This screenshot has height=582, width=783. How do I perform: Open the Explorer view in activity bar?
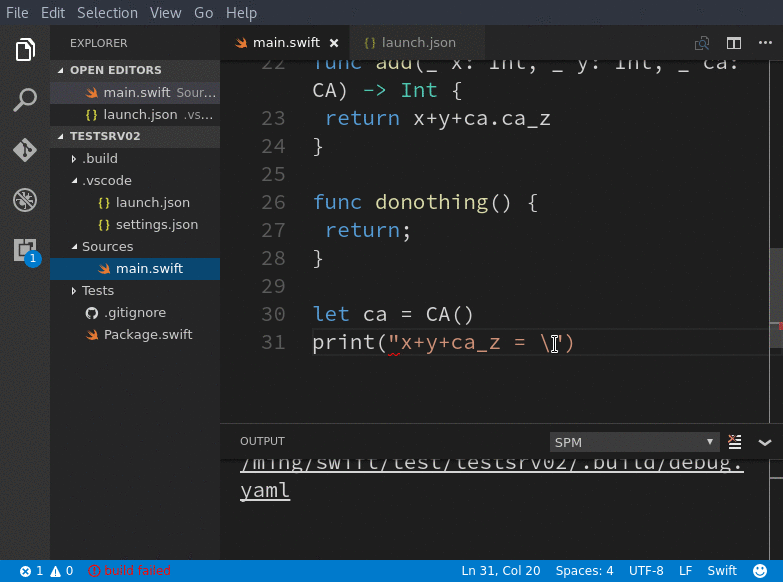pos(25,49)
